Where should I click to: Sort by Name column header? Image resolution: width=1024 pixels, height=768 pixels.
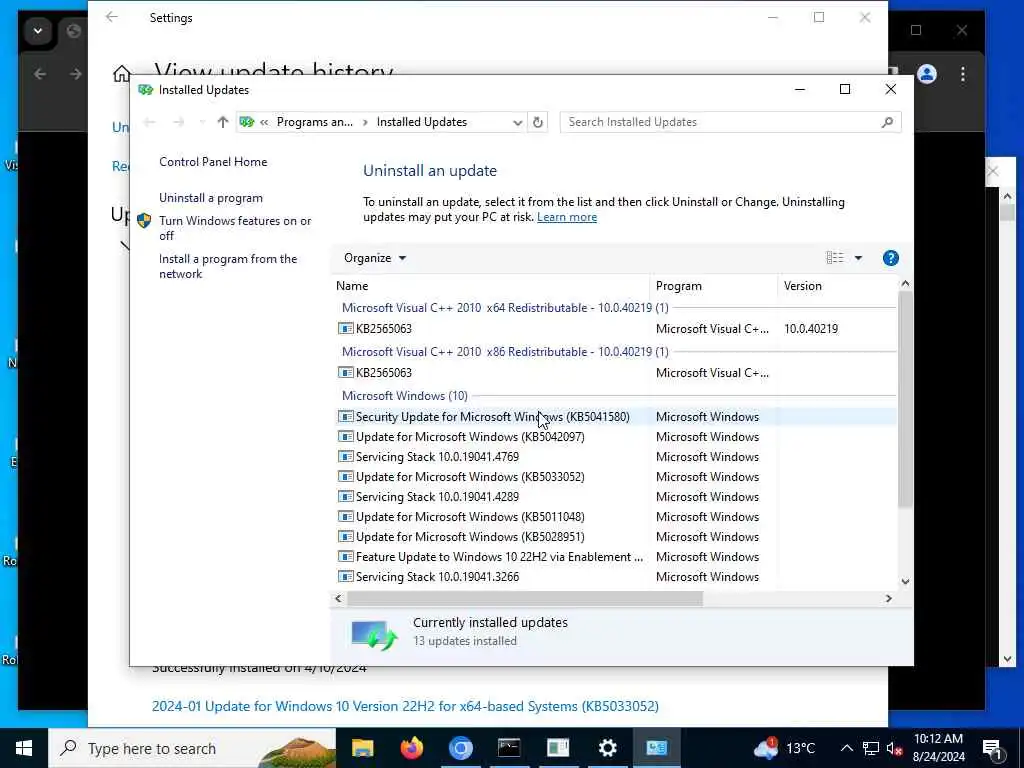pyautogui.click(x=490, y=286)
